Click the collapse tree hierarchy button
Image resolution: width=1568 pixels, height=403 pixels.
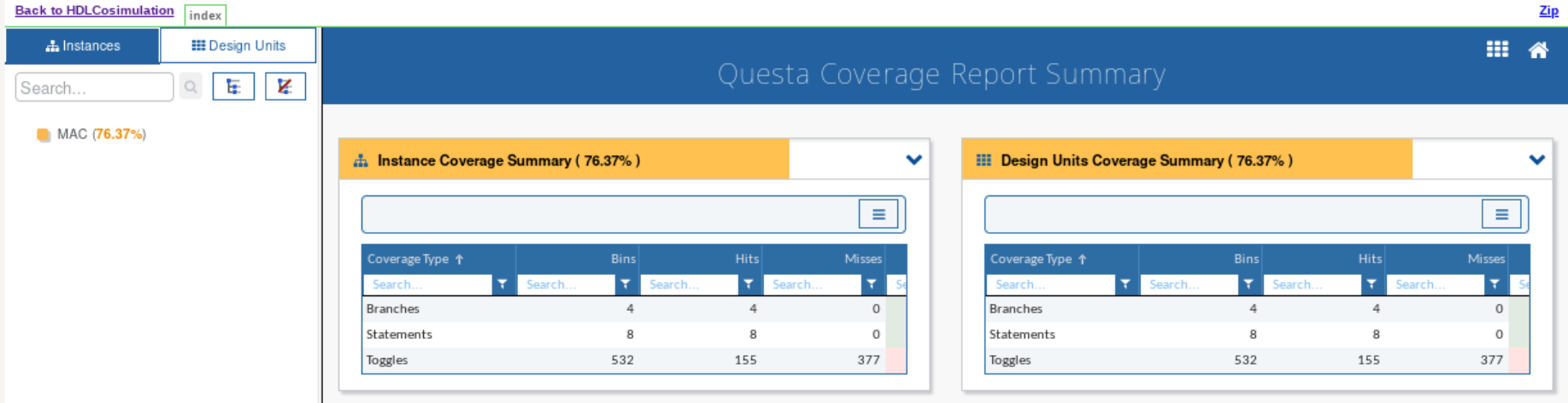(x=285, y=87)
